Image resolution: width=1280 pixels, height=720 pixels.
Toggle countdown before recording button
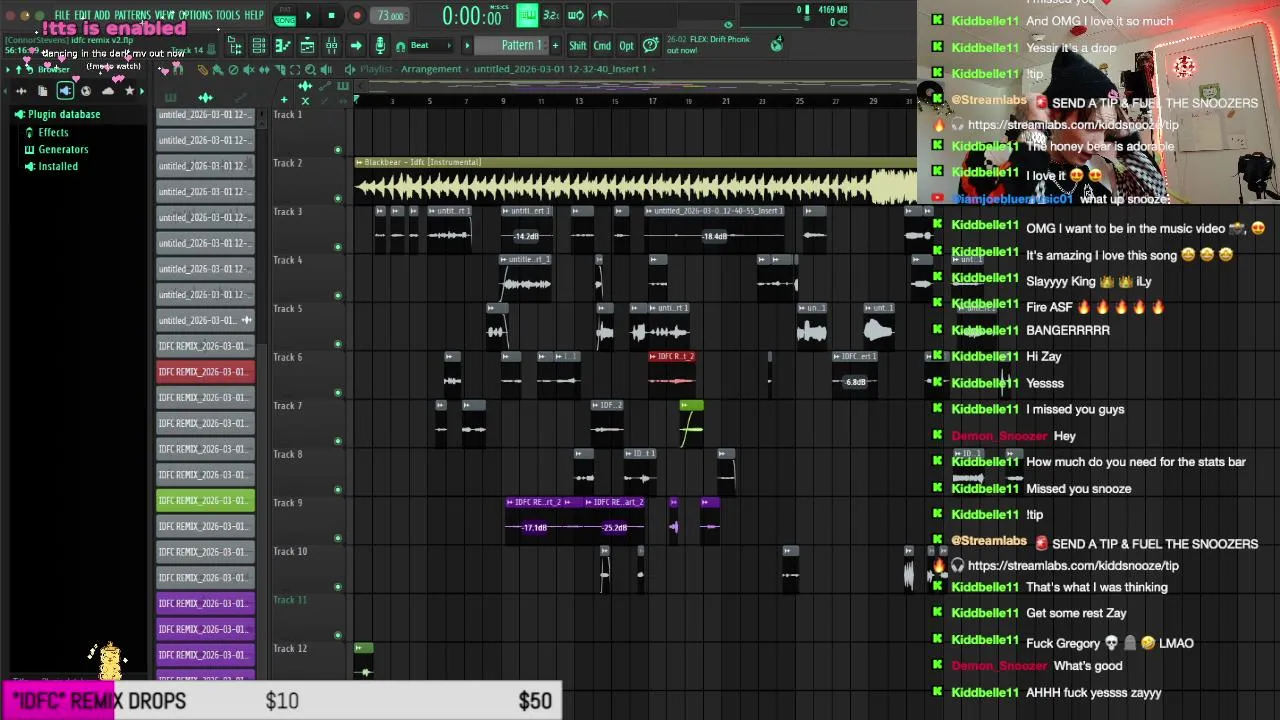click(551, 15)
